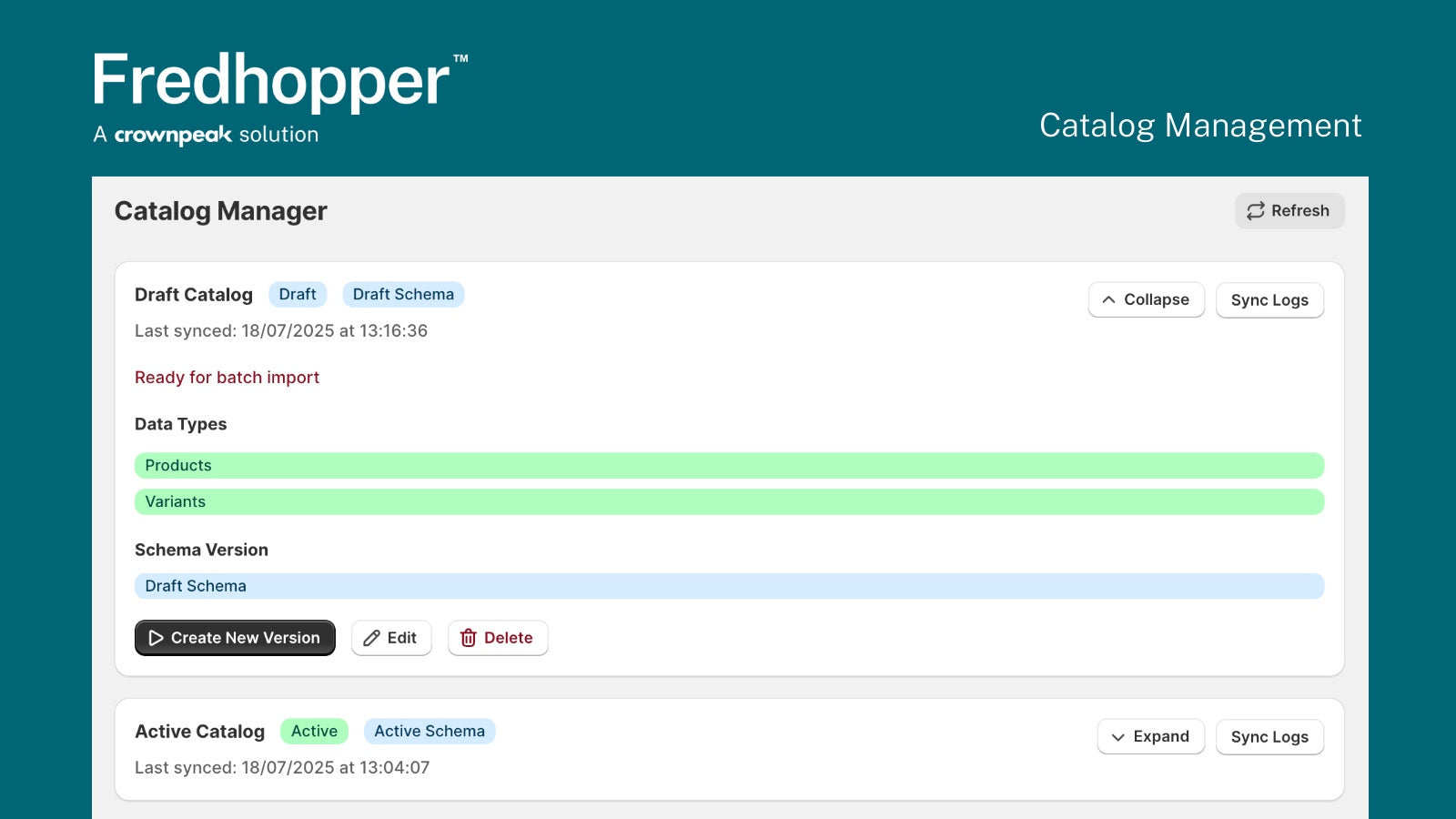This screenshot has height=819, width=1456.
Task: Click the Edit button
Action: (x=391, y=638)
